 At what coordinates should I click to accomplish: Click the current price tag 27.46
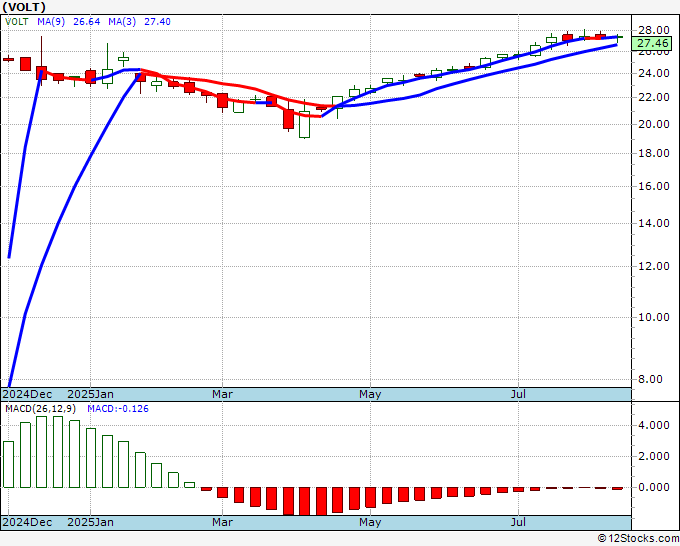tap(652, 43)
